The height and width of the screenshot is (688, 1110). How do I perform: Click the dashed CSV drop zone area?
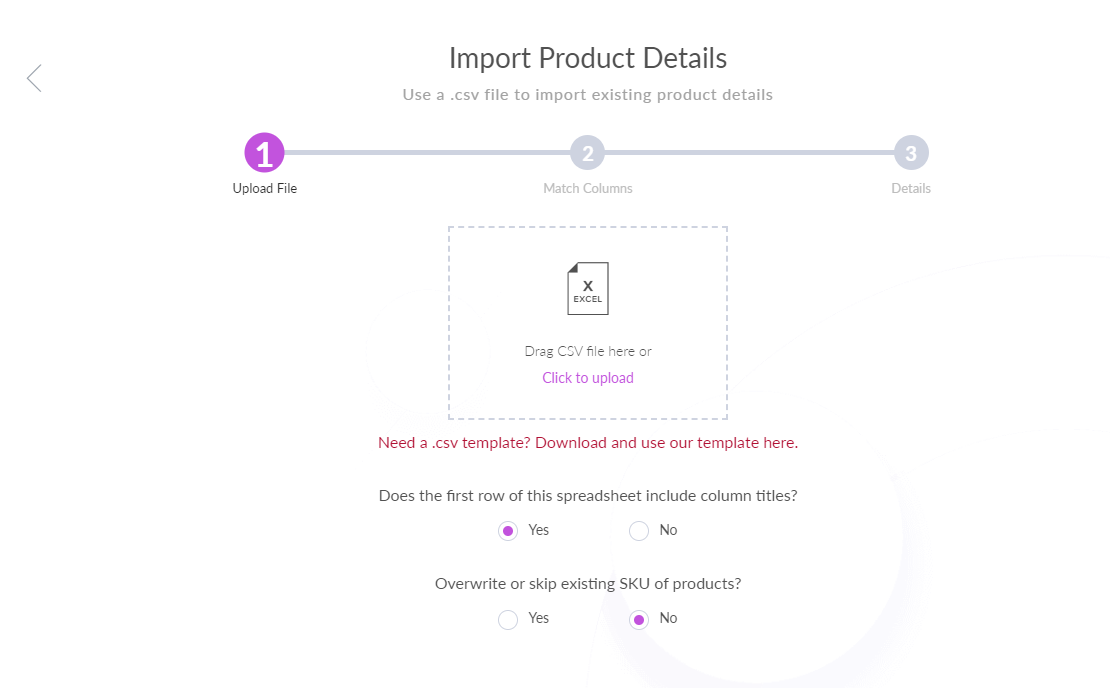[588, 323]
